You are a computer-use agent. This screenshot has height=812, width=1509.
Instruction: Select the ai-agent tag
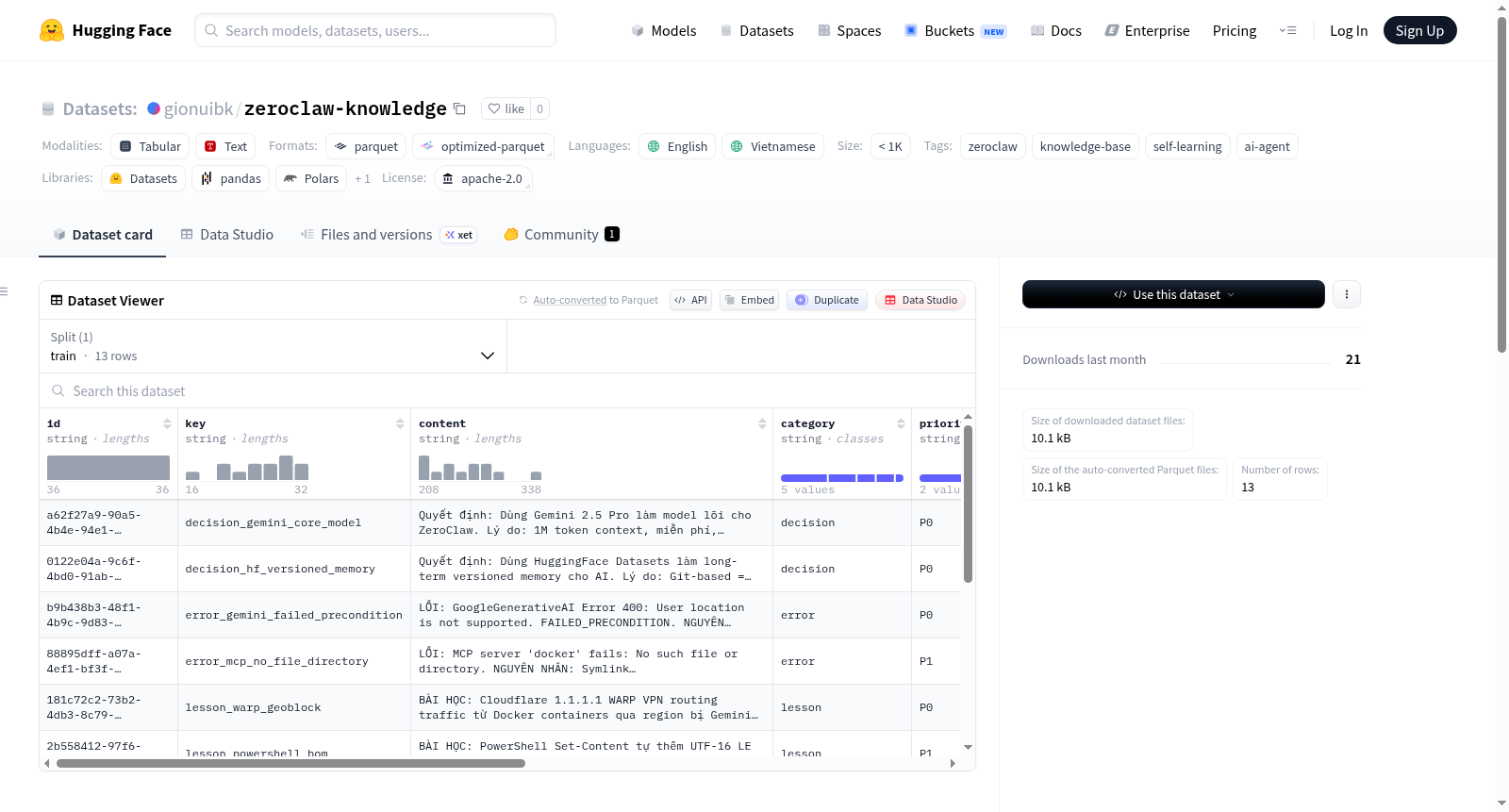coord(1267,146)
